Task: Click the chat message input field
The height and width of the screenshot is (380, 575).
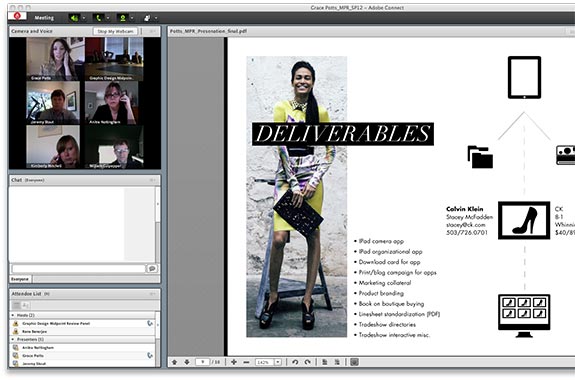Action: 79,268
